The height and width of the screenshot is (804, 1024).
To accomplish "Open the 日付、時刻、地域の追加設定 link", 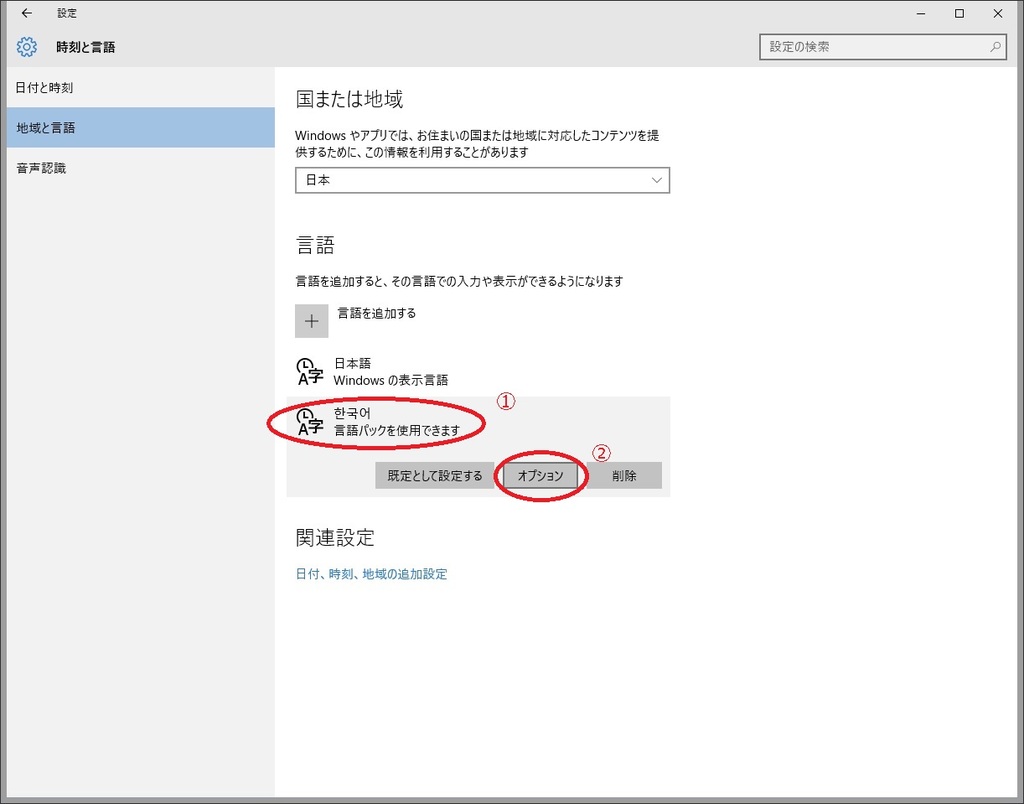I will coord(372,574).
